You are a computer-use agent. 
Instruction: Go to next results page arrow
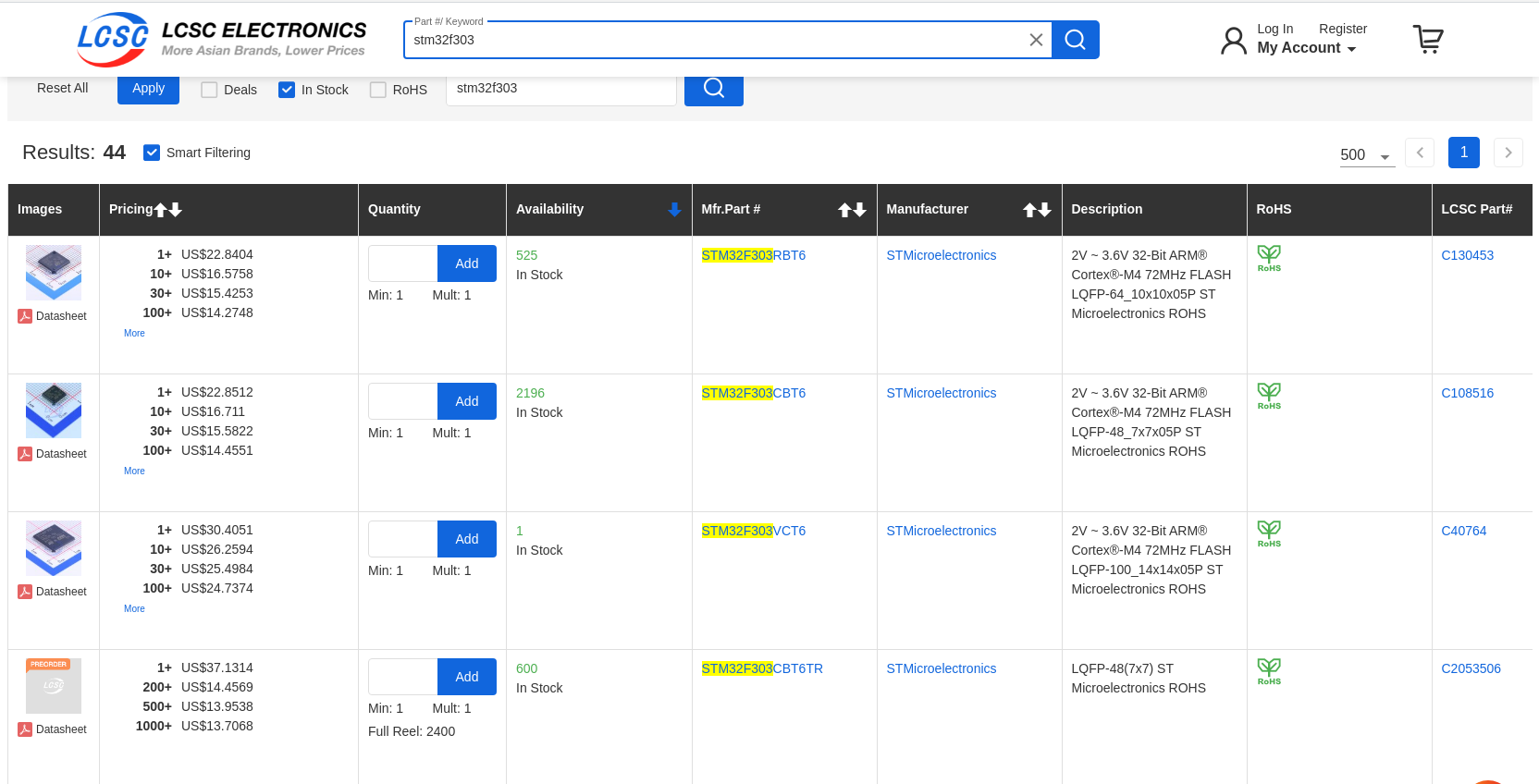pos(1508,153)
